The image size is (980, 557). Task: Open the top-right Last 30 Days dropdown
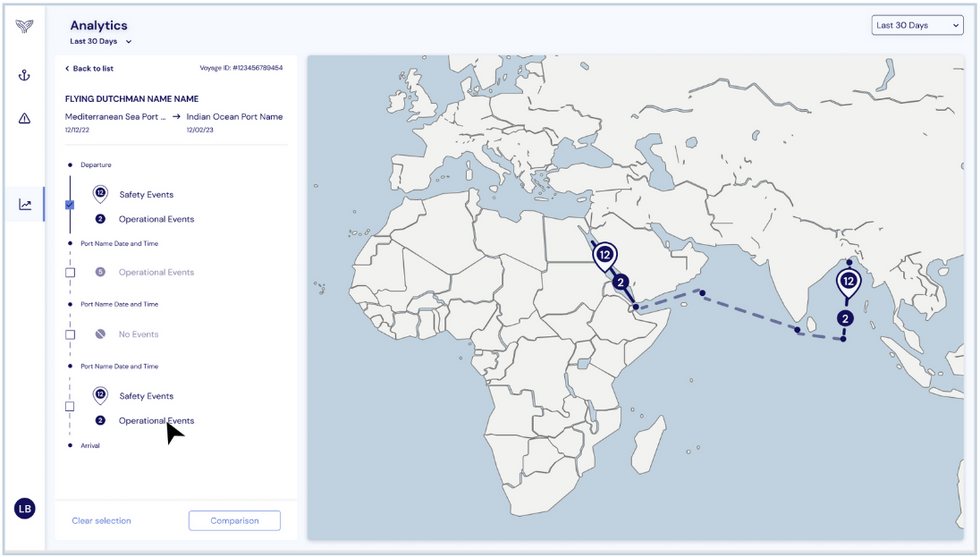coord(916,25)
